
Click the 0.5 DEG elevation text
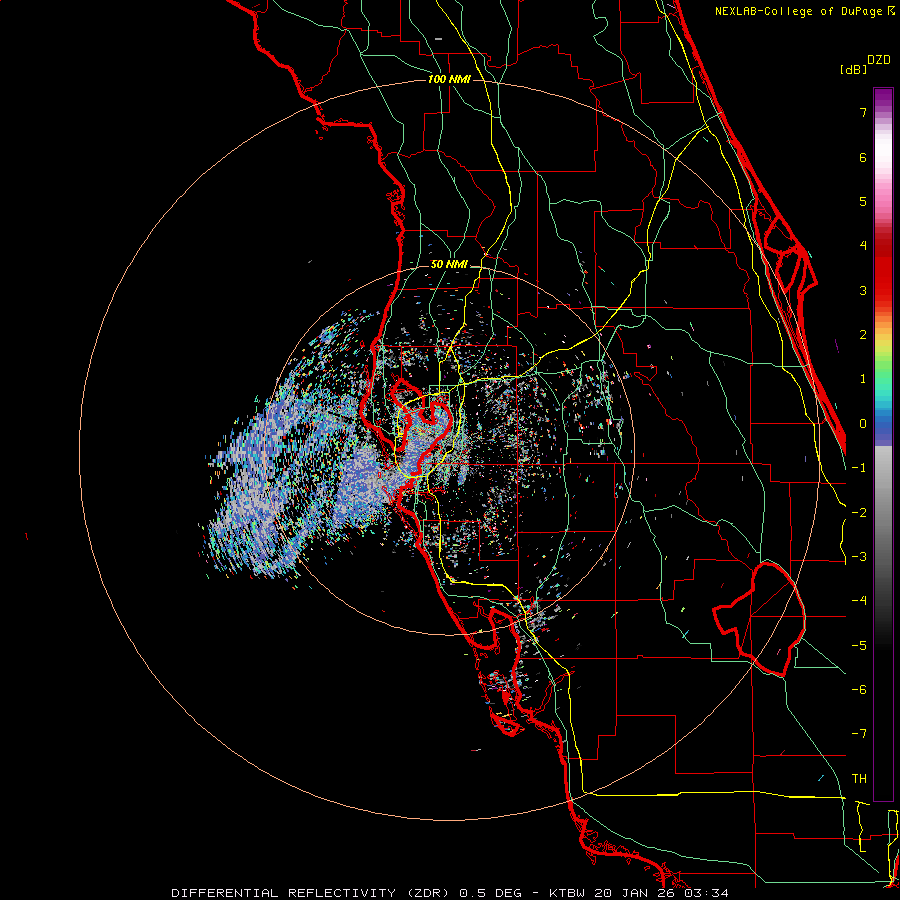[491, 893]
